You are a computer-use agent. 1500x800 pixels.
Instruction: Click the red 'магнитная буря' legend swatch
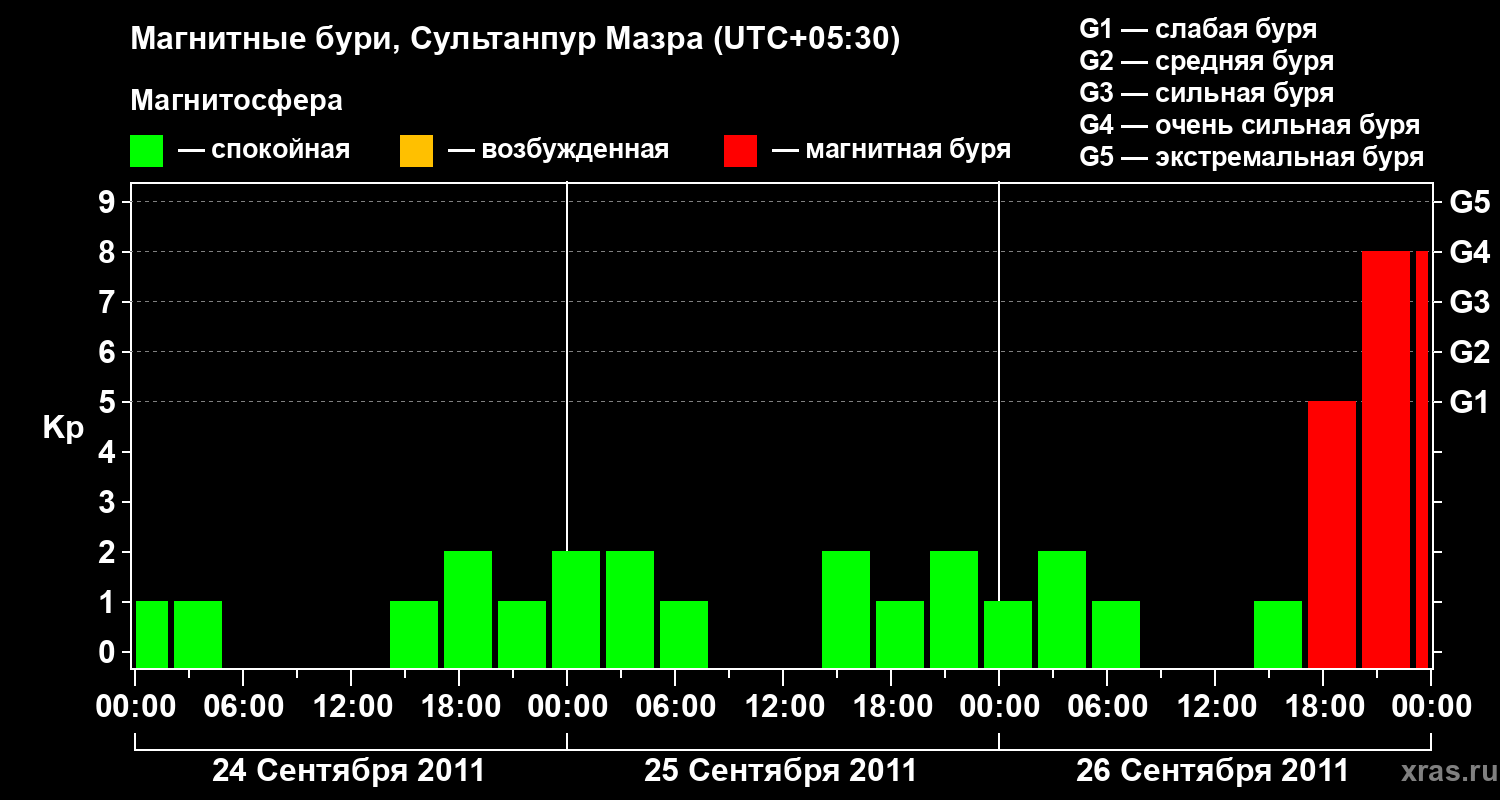741,151
